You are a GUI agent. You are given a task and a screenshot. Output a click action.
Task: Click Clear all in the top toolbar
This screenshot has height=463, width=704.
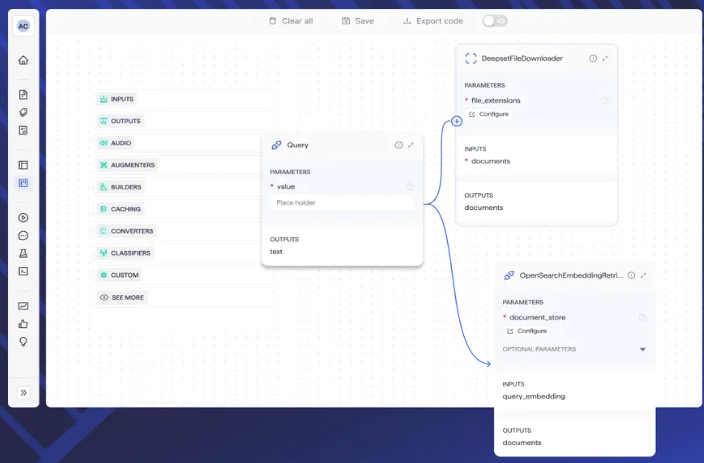point(291,21)
